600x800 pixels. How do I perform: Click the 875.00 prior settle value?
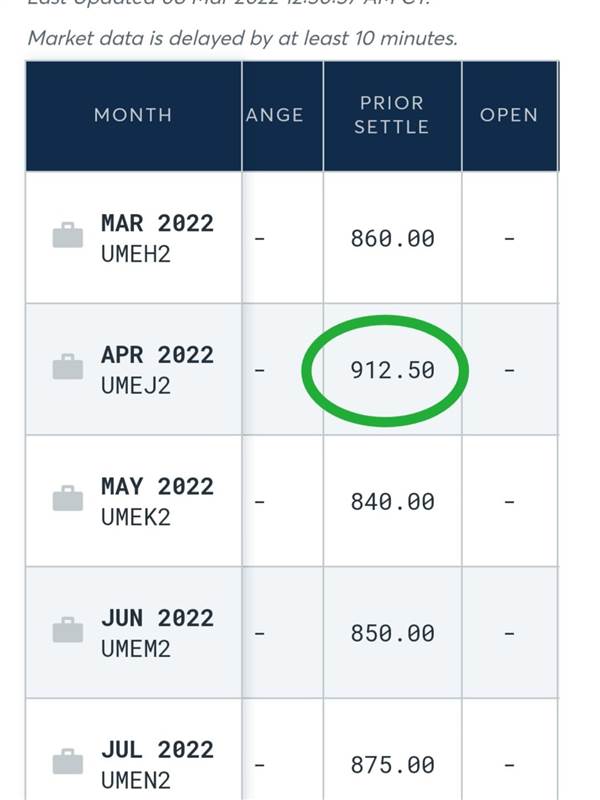click(392, 765)
